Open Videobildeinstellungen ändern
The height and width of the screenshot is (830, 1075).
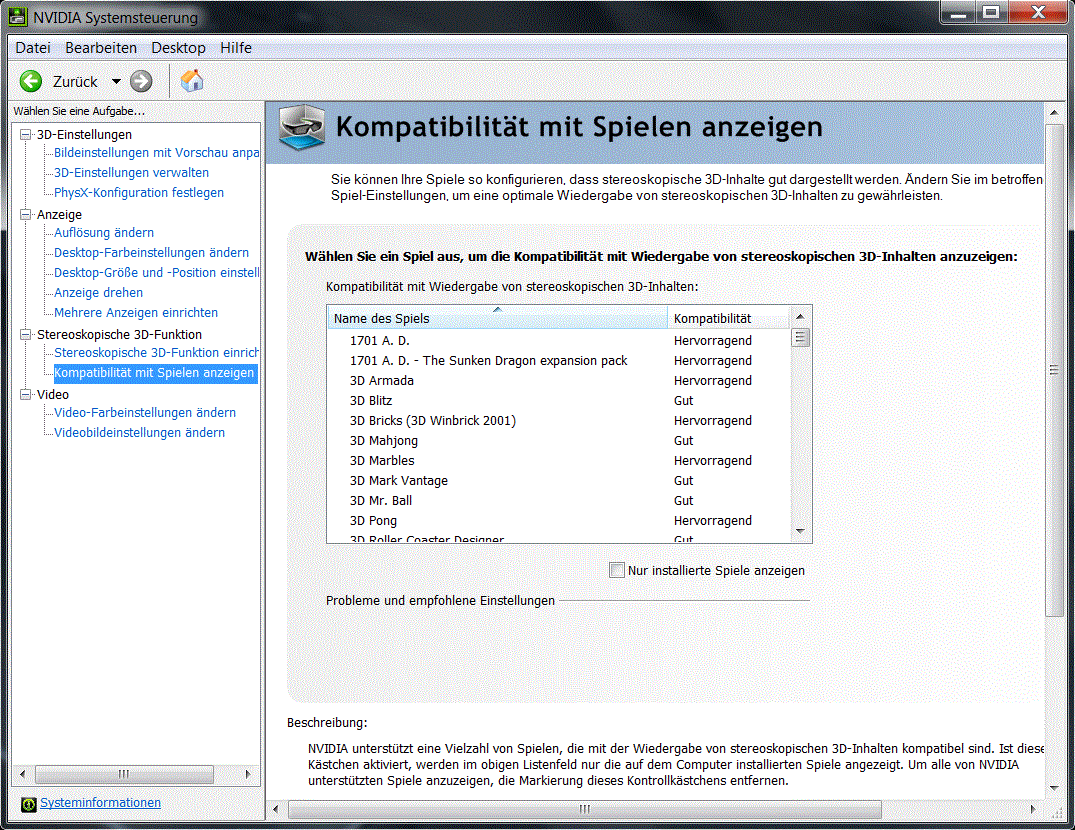click(139, 432)
